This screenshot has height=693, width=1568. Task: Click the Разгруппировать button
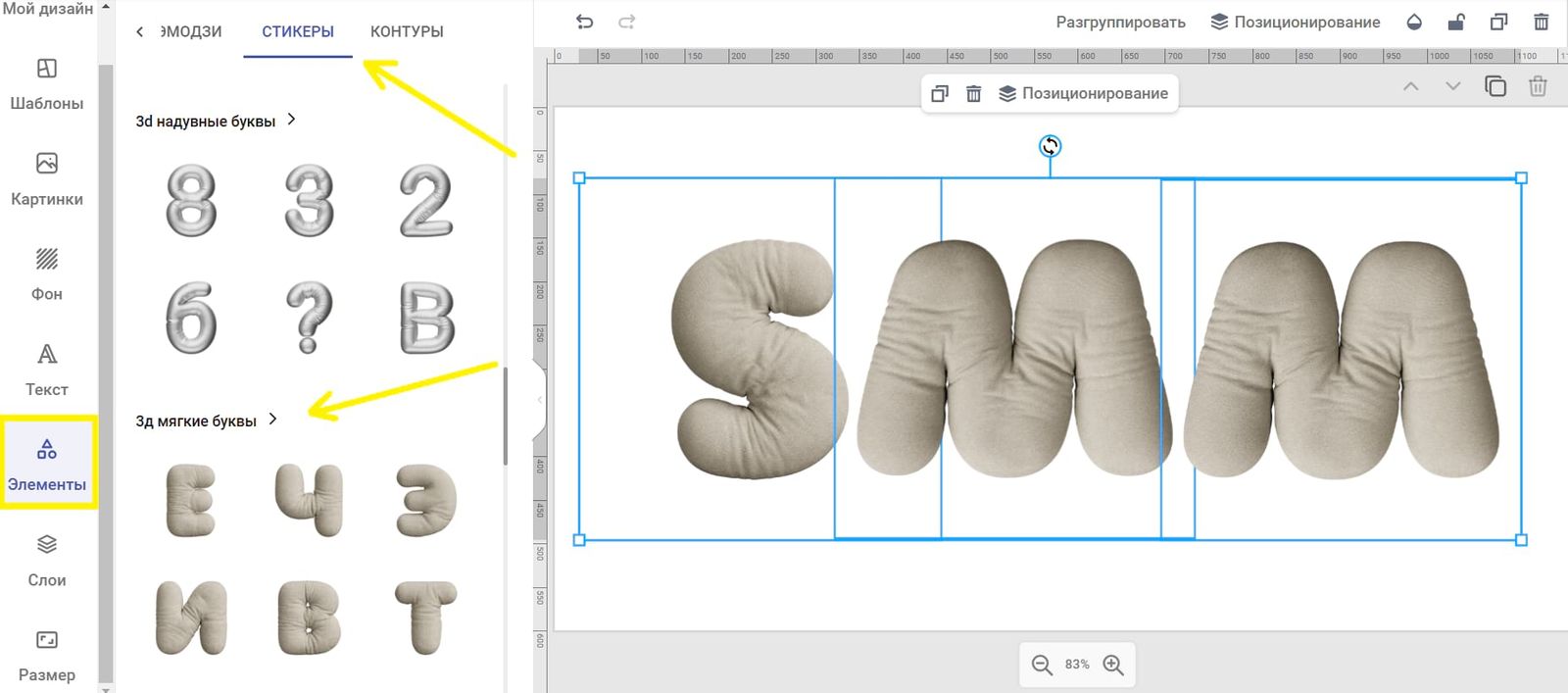point(1120,22)
